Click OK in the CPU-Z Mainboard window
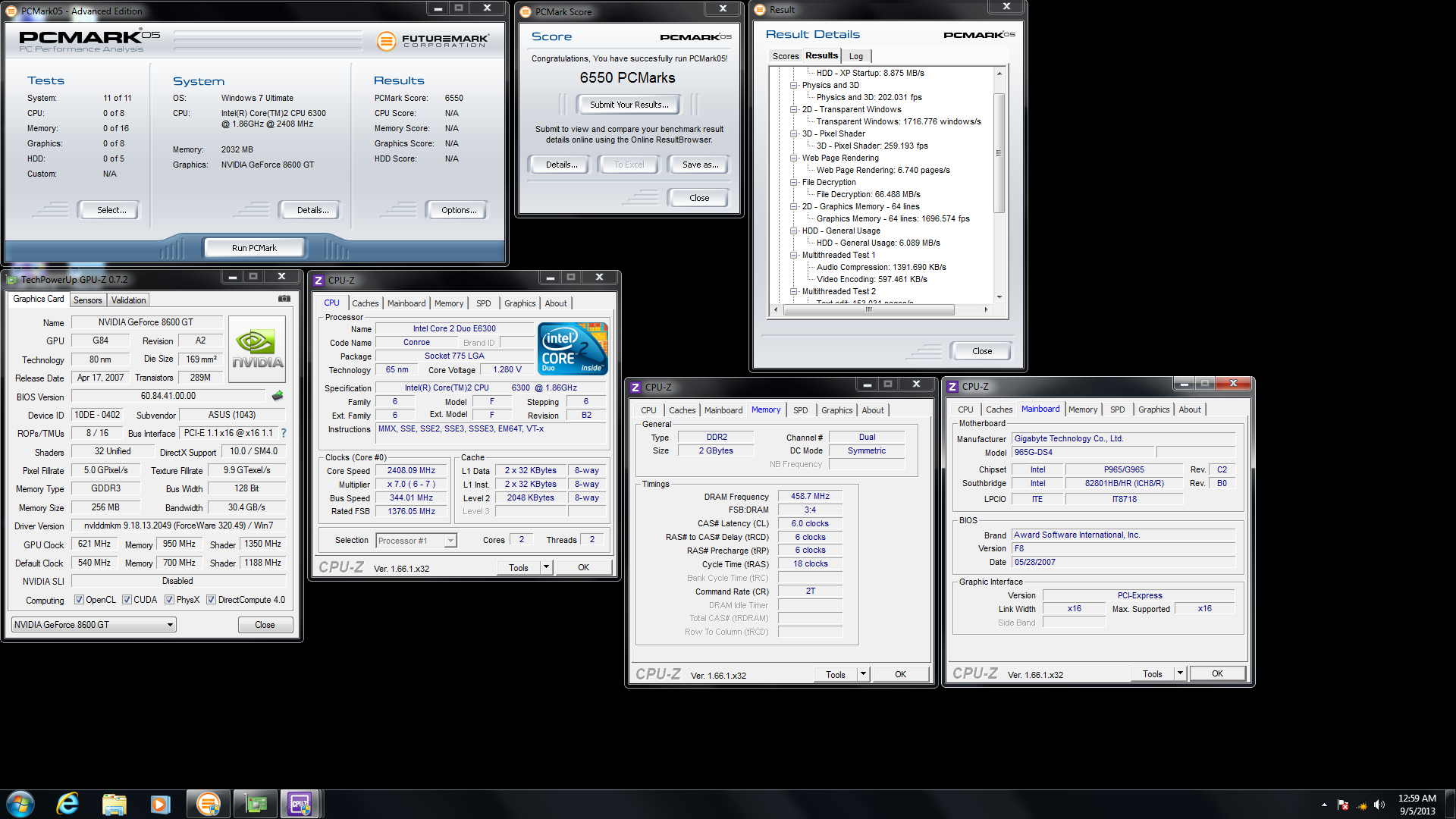The image size is (1456, 819). click(1217, 673)
